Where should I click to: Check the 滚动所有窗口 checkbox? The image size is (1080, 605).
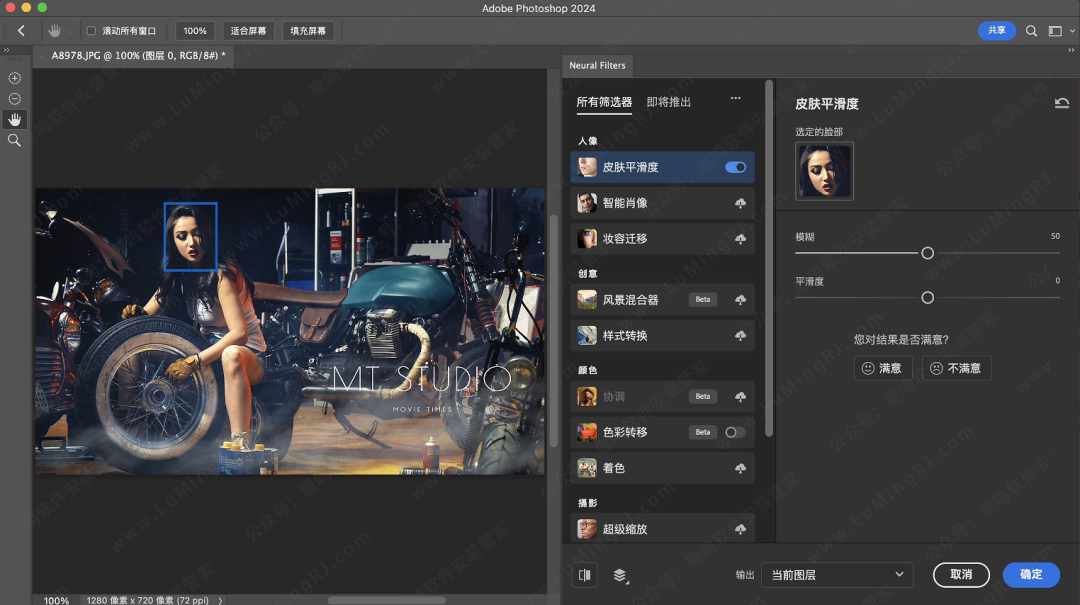click(91, 31)
